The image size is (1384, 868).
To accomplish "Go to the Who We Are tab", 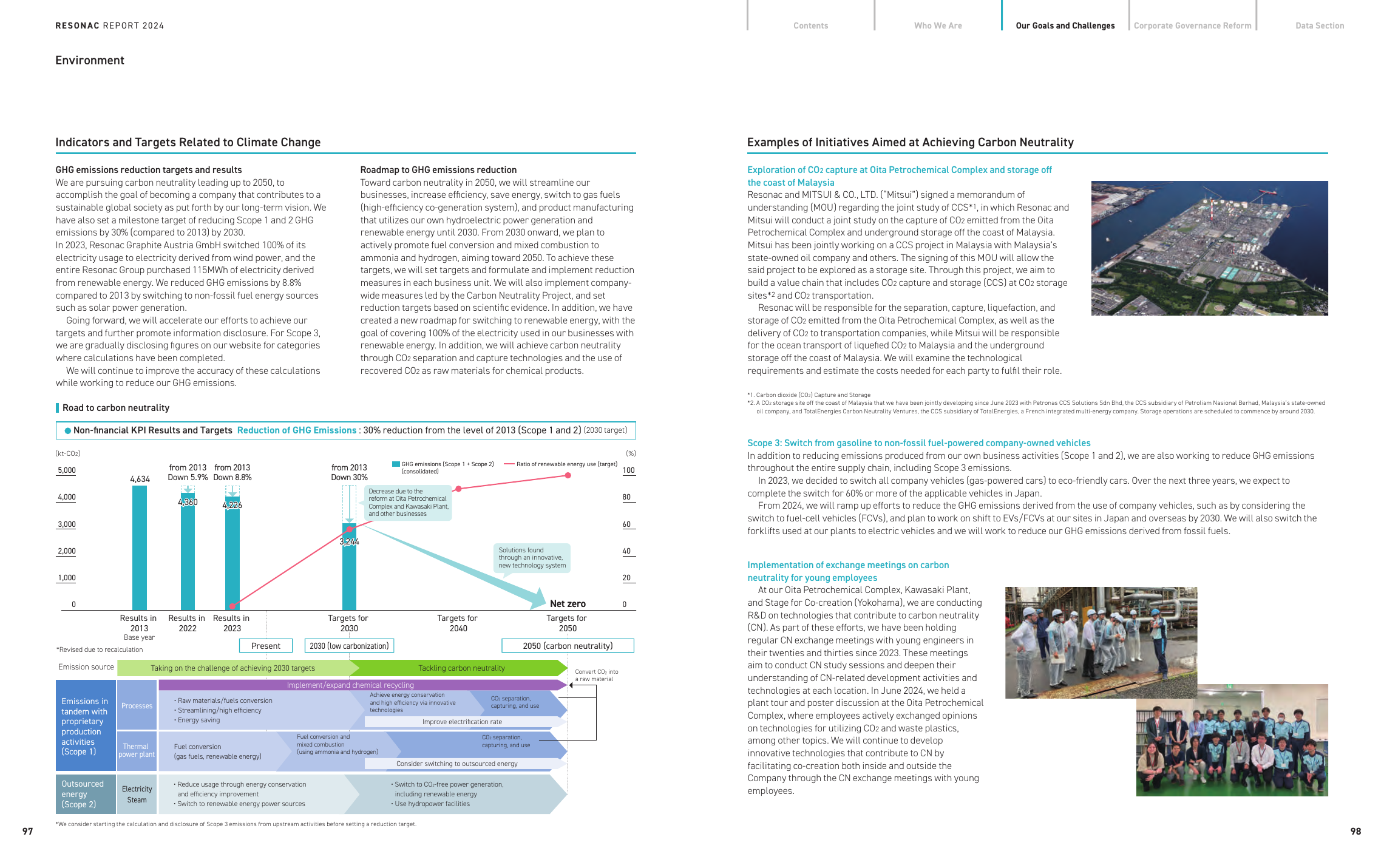I will tap(938, 25).
